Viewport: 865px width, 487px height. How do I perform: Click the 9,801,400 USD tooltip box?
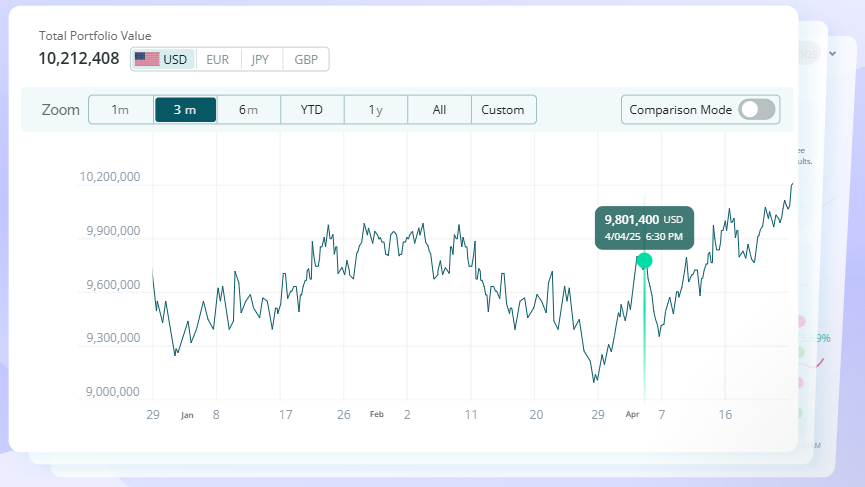[644, 228]
